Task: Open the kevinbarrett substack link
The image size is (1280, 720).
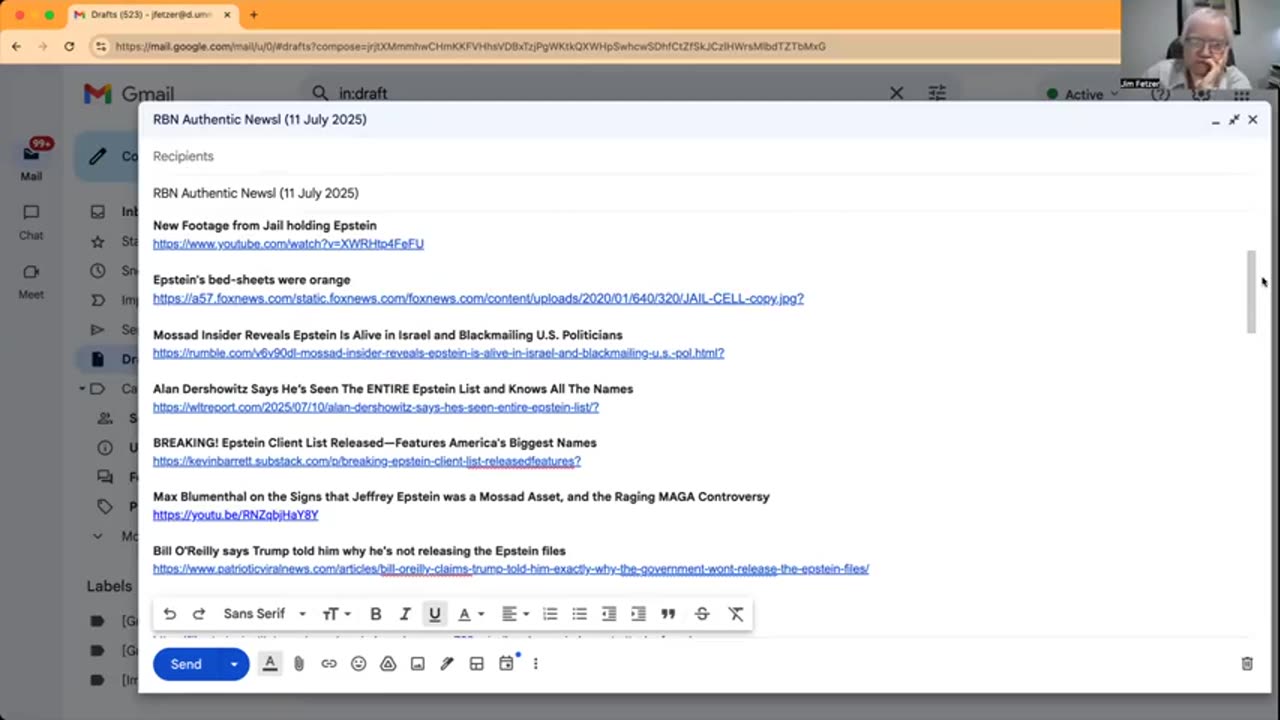Action: (x=367, y=461)
